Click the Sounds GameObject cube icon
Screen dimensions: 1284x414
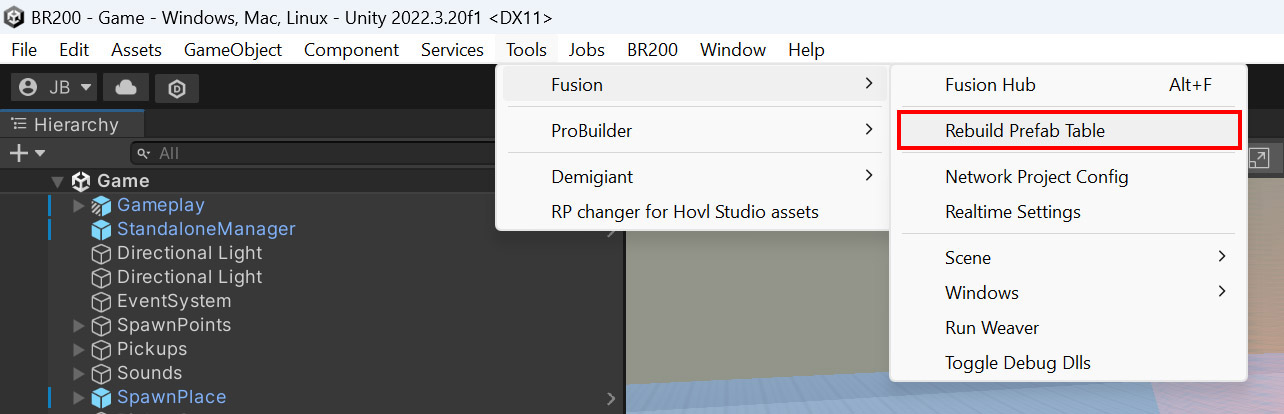click(x=101, y=373)
